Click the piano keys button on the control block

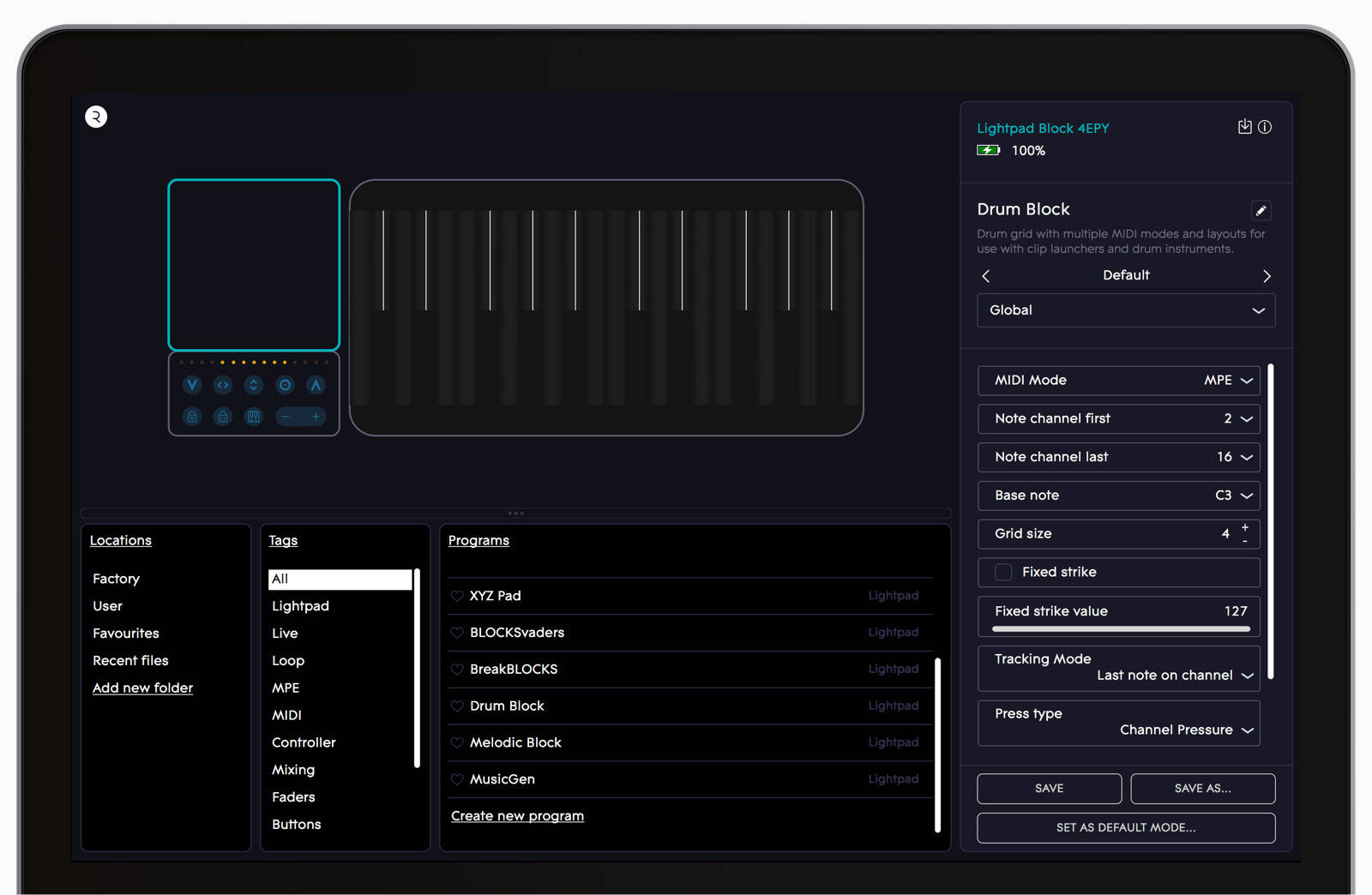(254, 417)
